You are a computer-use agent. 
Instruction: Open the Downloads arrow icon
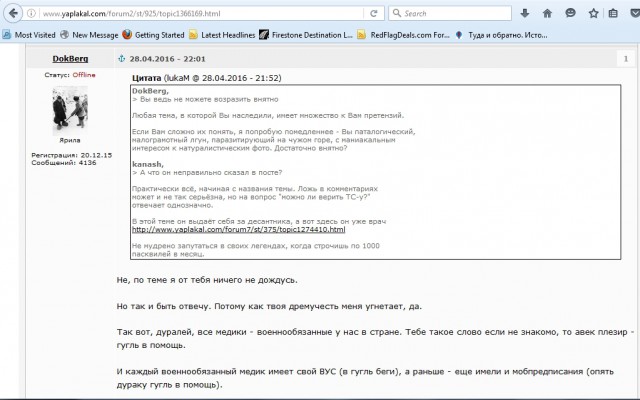click(x=525, y=13)
